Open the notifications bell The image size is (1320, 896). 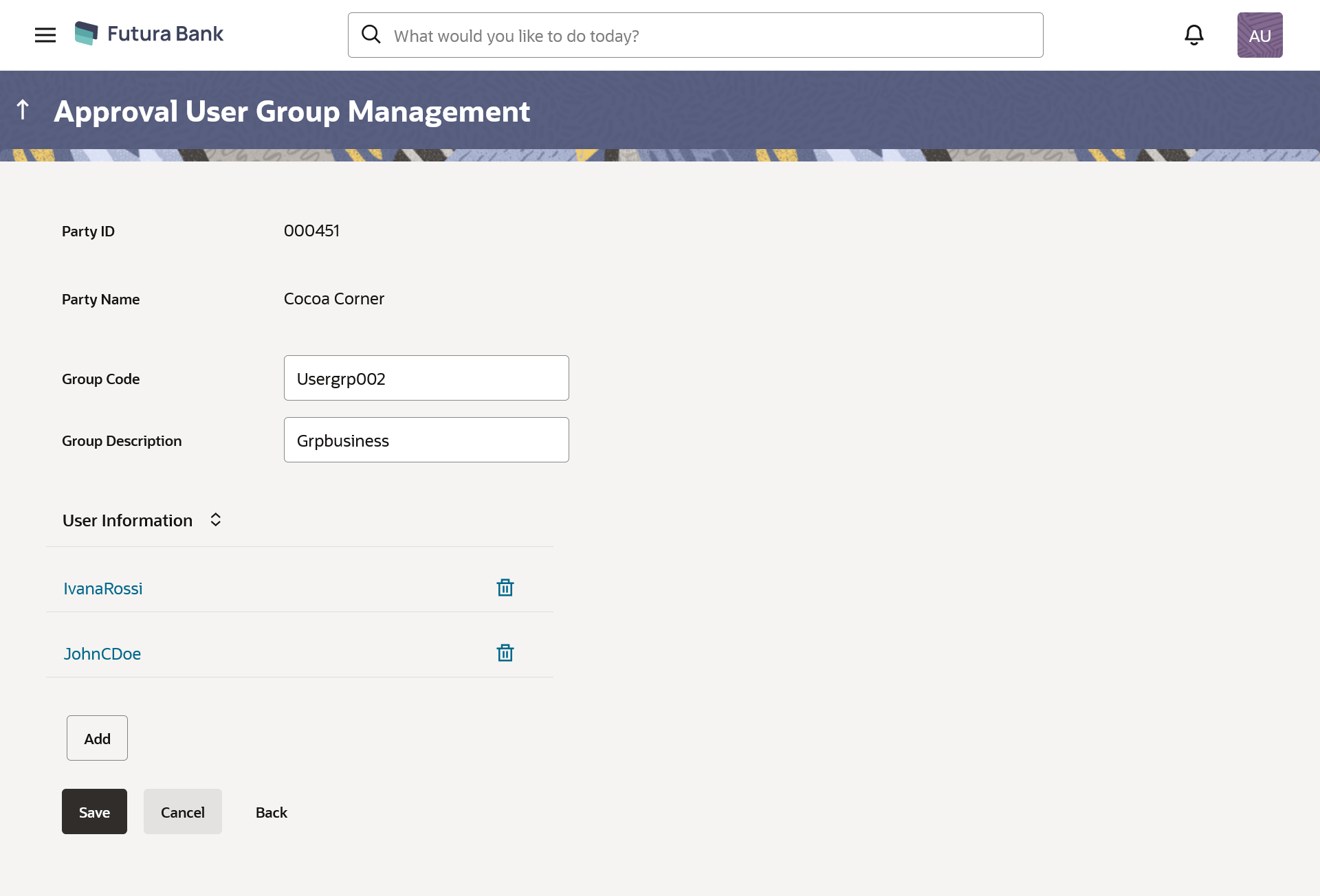[1193, 35]
